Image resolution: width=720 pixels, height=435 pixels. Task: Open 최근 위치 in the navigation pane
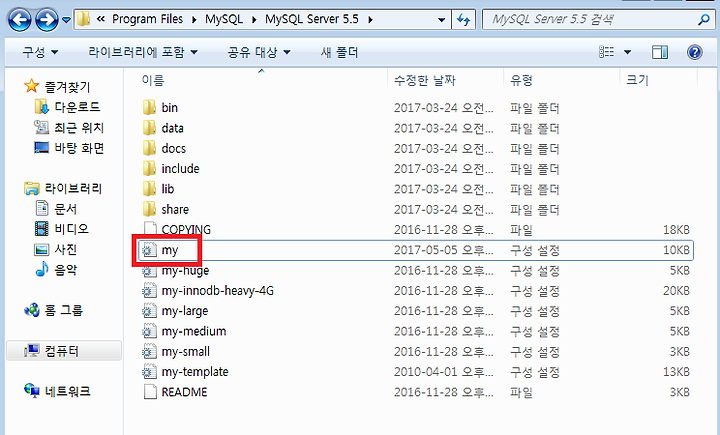point(79,127)
